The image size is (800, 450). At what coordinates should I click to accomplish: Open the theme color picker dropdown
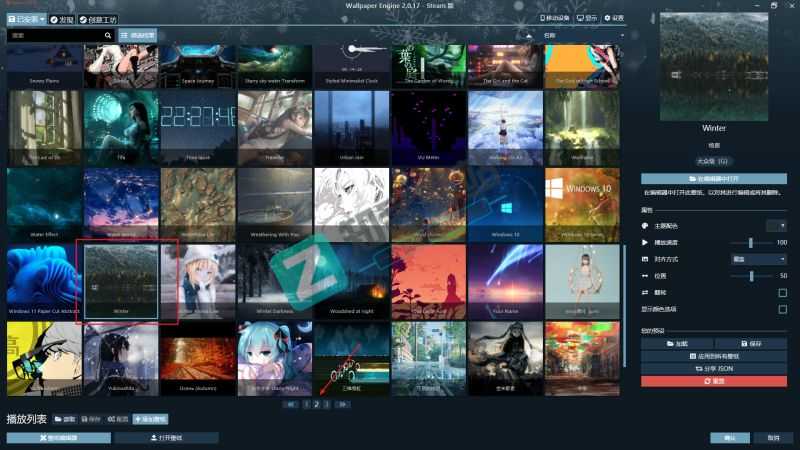tap(776, 226)
